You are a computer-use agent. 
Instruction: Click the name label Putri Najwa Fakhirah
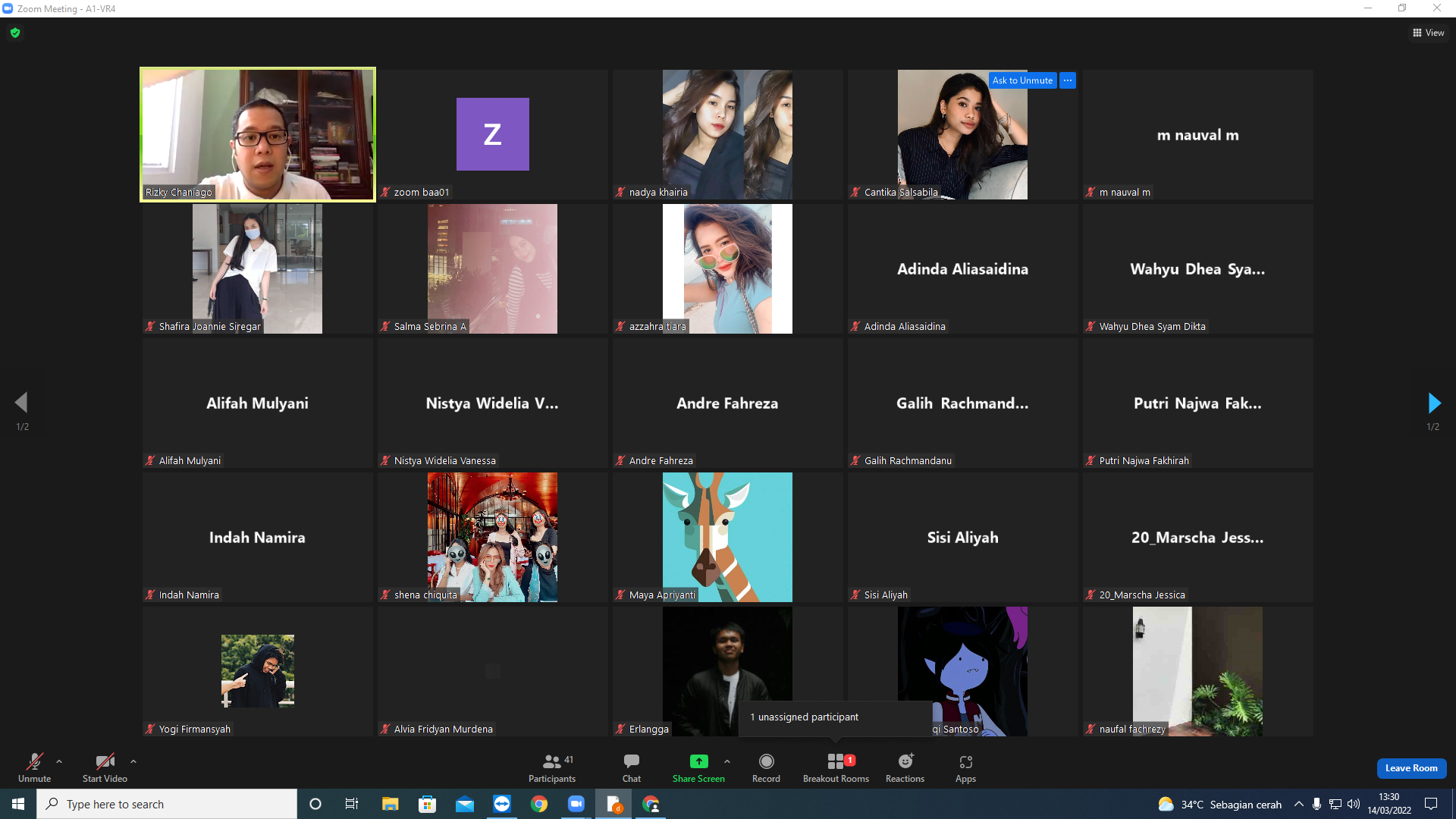coord(1144,460)
